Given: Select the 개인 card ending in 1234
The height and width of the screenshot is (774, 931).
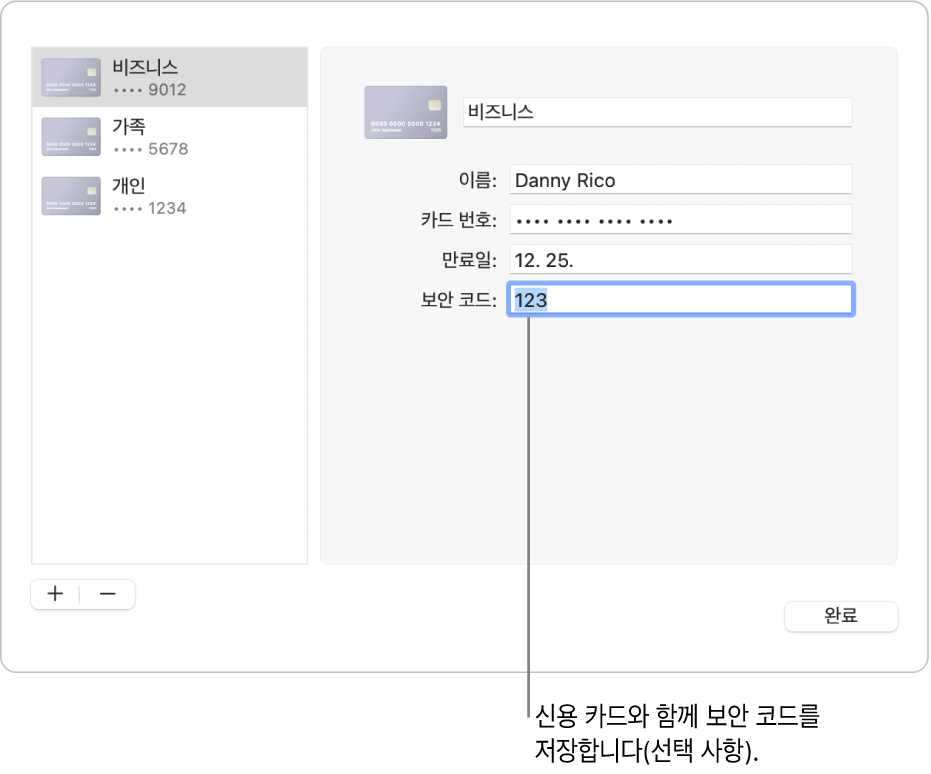Looking at the screenshot, I should point(170,196).
